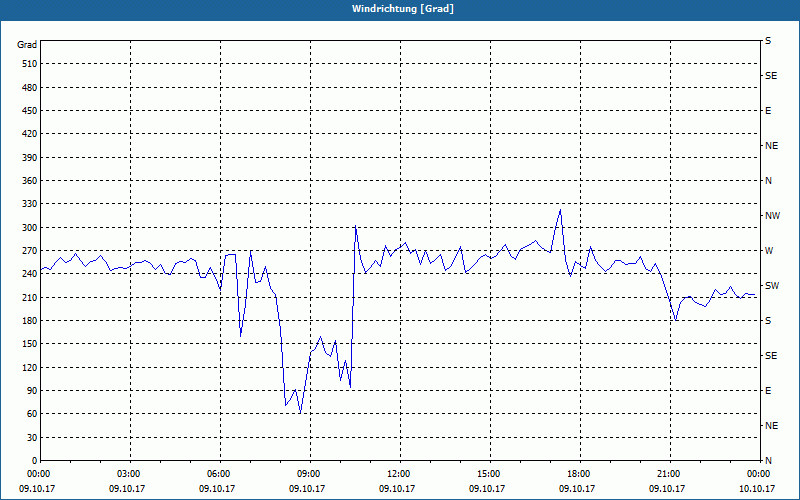Click the 480 value on the left axis
The image size is (800, 500).
30,88
